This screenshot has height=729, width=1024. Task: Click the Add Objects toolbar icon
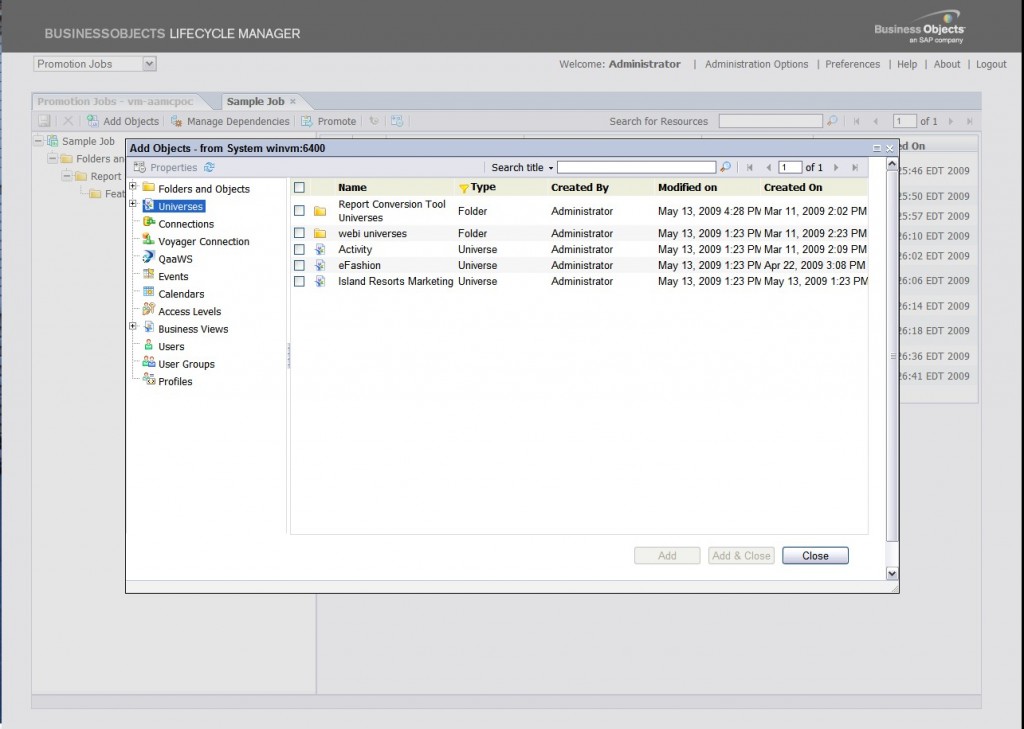[x=93, y=121]
